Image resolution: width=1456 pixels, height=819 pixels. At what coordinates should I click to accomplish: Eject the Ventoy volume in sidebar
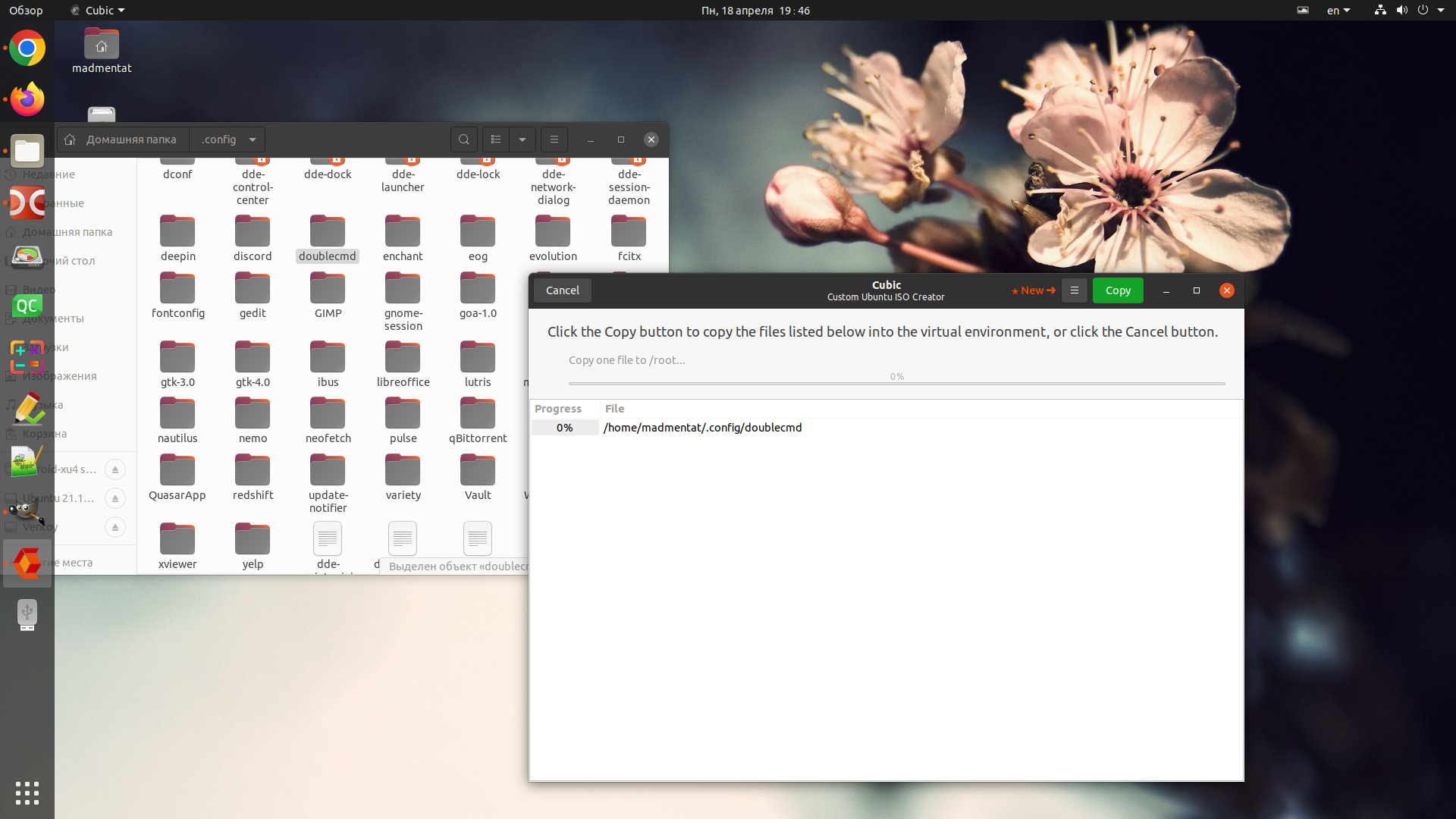(x=115, y=527)
